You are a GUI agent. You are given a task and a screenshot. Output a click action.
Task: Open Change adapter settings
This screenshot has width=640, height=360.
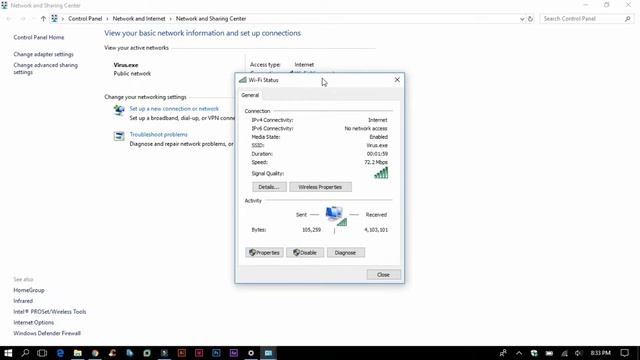43,54
